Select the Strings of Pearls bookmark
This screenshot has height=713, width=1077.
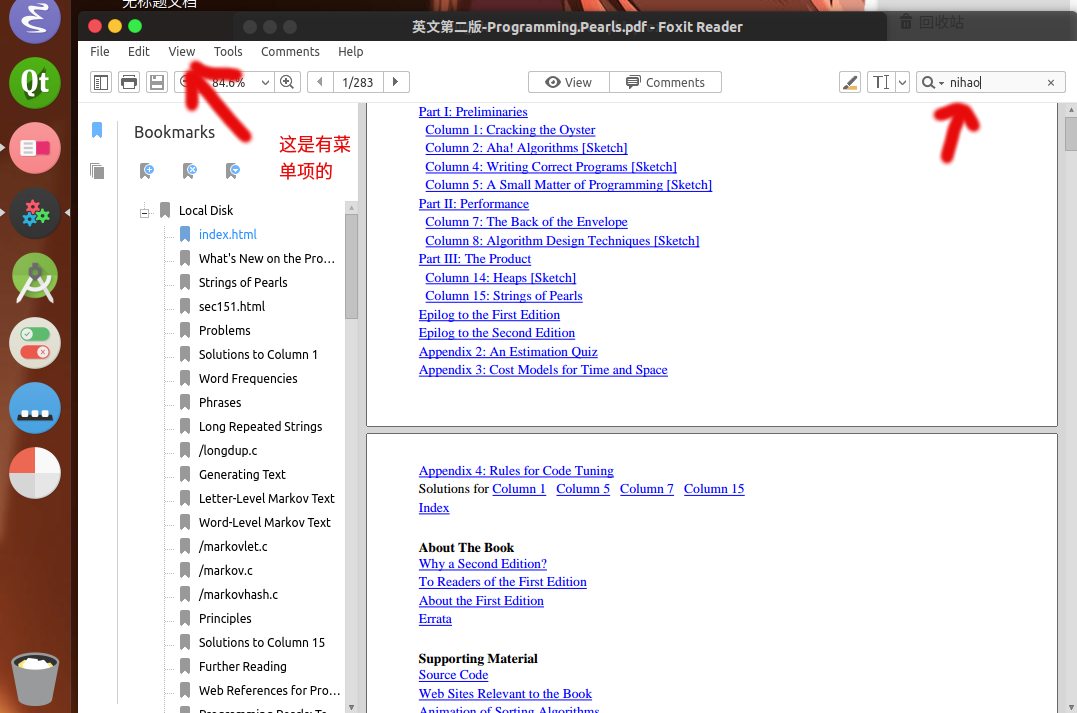coord(243,282)
